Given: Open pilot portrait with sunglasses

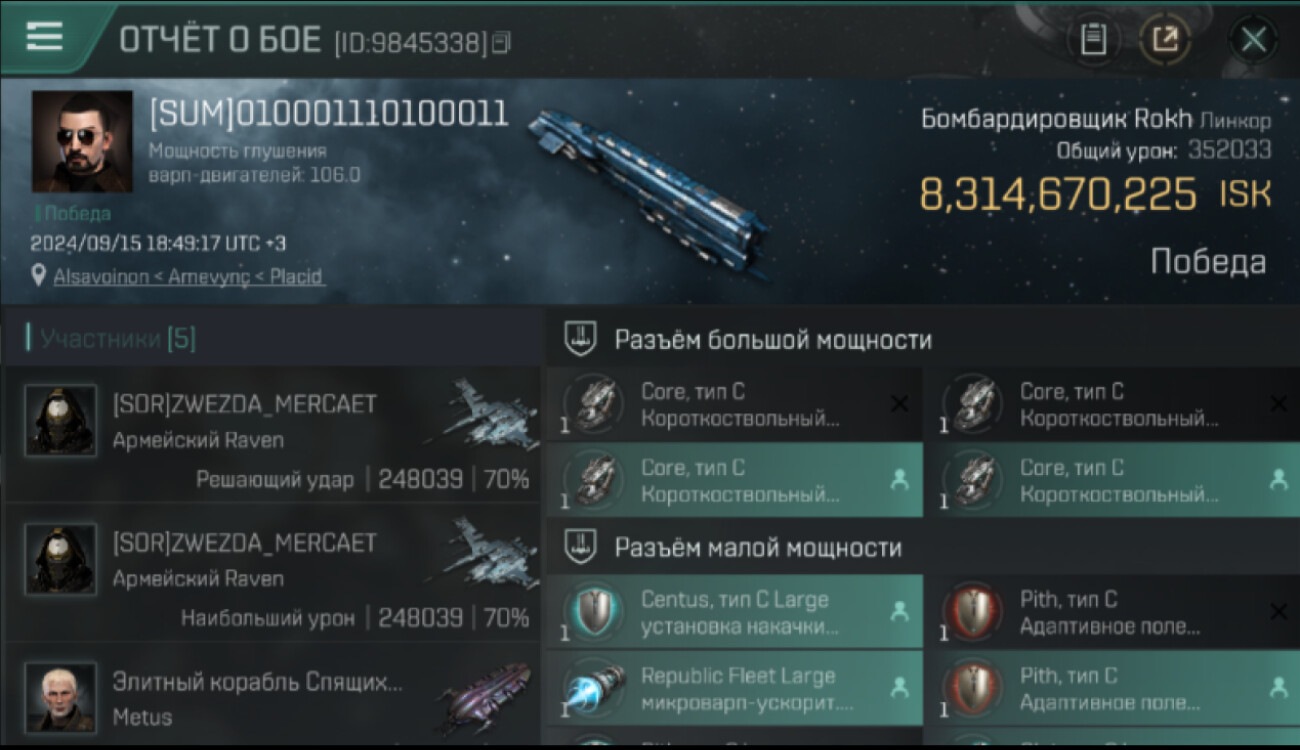Looking at the screenshot, I should tap(82, 141).
